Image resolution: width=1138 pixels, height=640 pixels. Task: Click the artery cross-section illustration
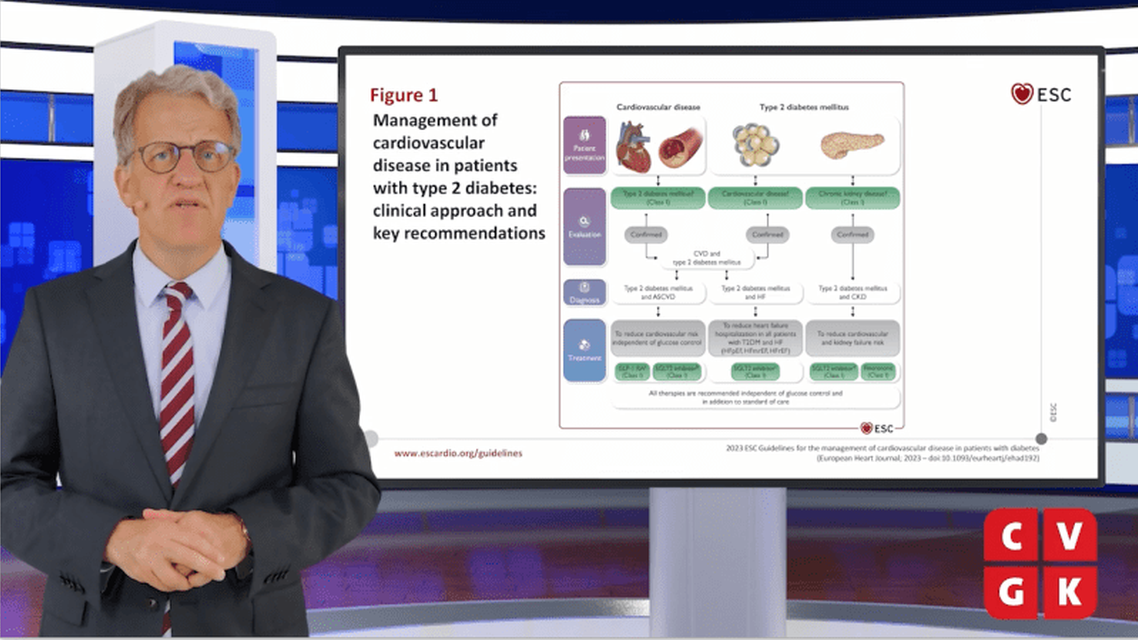(680, 147)
